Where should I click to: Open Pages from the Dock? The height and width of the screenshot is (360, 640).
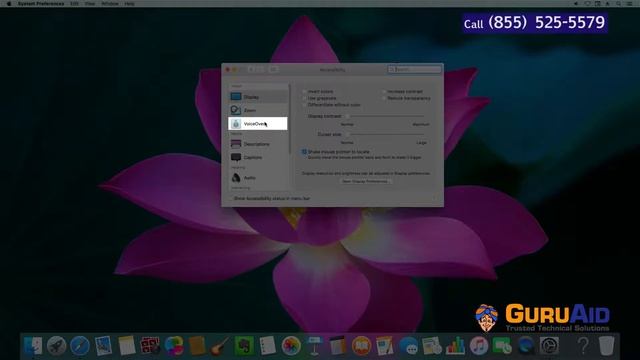tap(385, 346)
